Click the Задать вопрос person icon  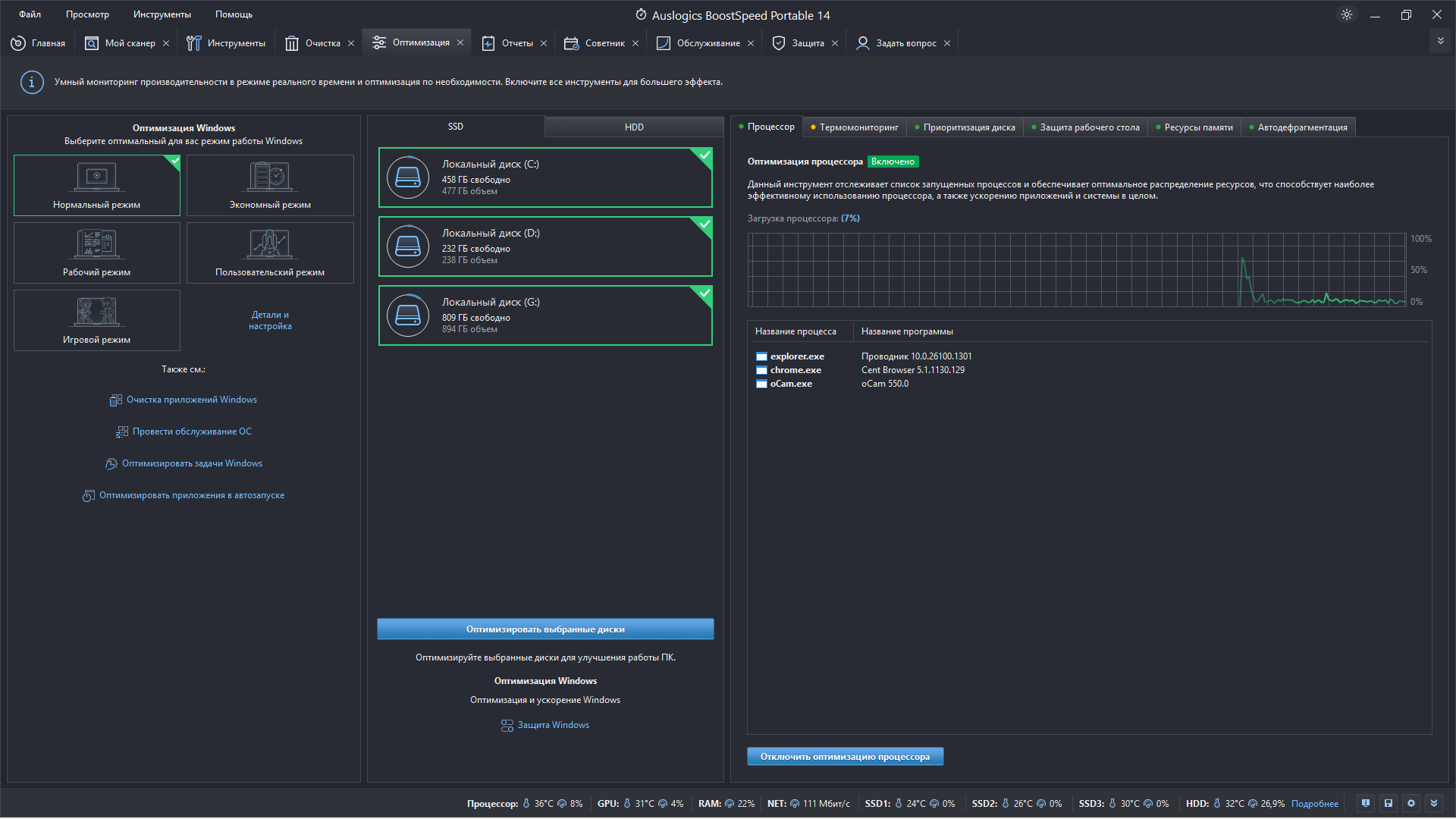[x=862, y=43]
